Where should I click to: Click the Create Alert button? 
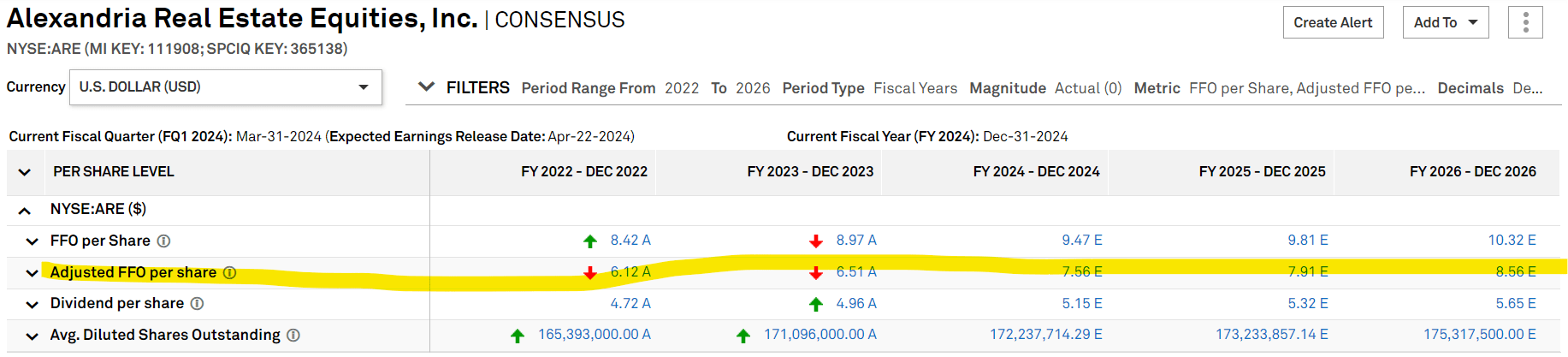(1332, 22)
